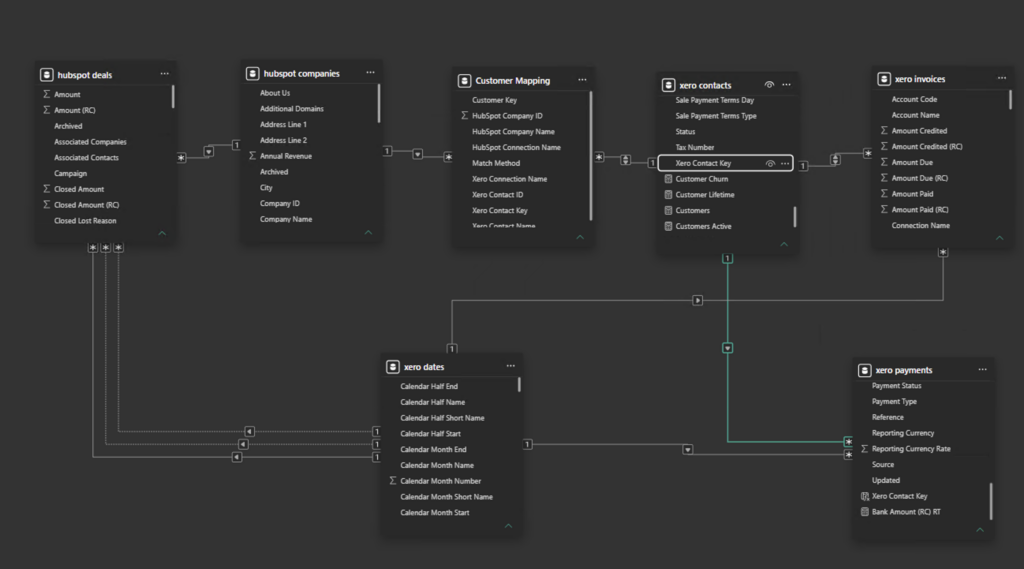The image size is (1024, 569).
Task: Click the xero invoices table icon
Action: (x=884, y=78)
